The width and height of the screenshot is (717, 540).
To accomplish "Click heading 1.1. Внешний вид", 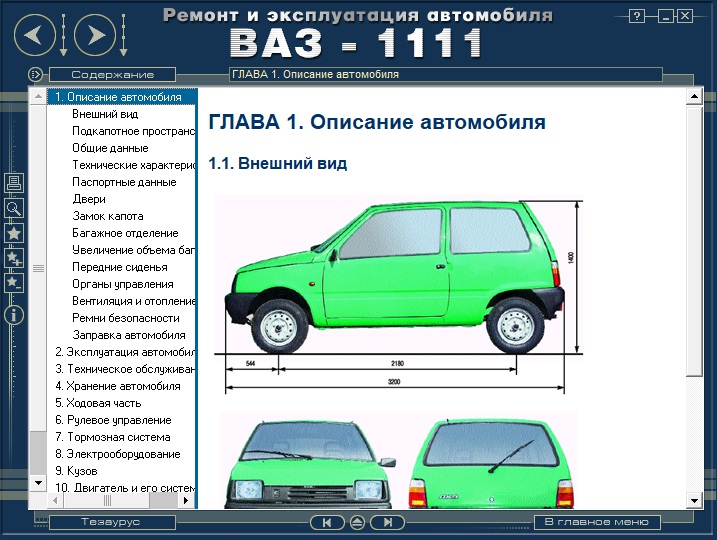I will click(x=278, y=163).
